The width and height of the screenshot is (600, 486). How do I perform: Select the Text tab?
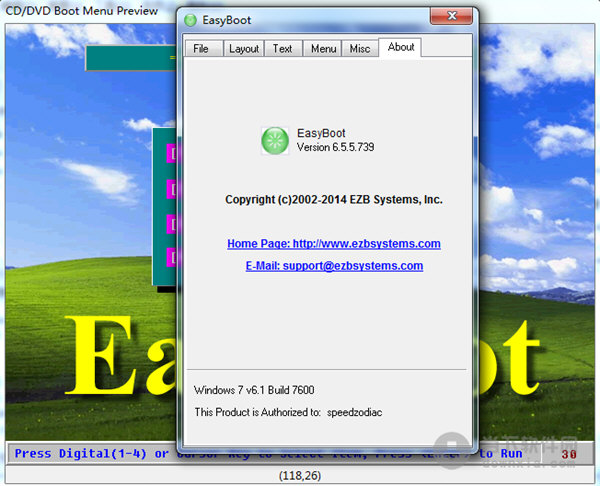(283, 48)
